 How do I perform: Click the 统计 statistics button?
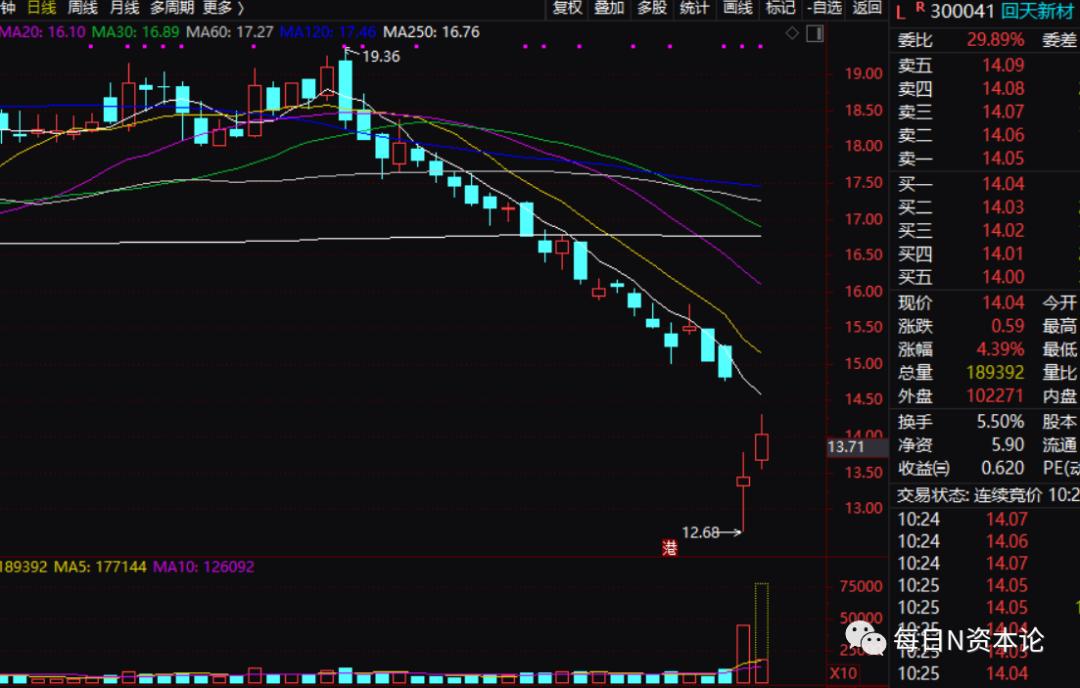694,8
